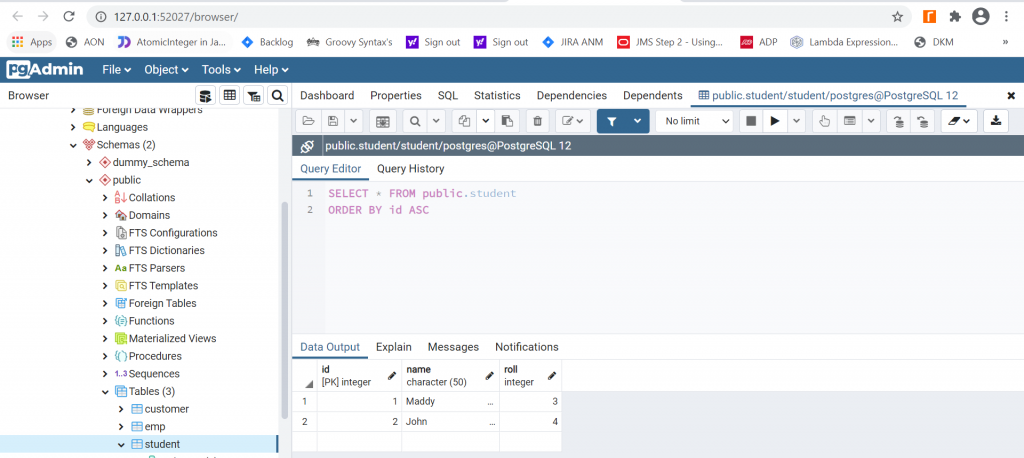Open the Clear eraser dropdown
Image resolution: width=1024 pixels, height=458 pixels.
959,121
